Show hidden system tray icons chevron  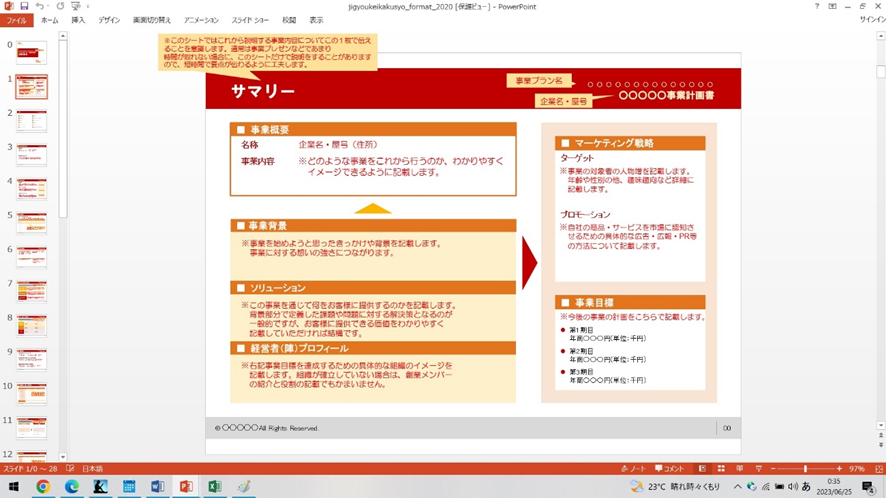click(x=738, y=487)
